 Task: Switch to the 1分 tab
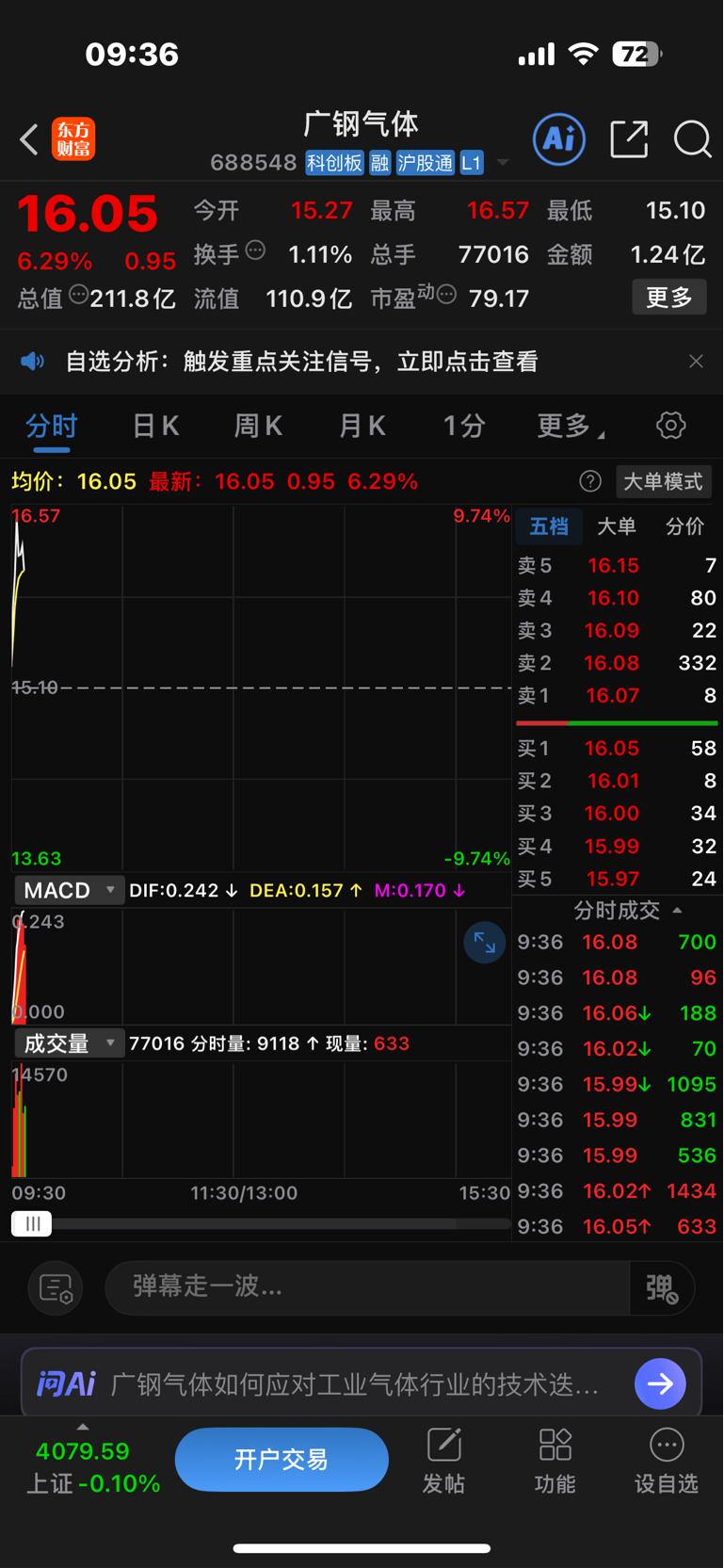click(x=464, y=427)
